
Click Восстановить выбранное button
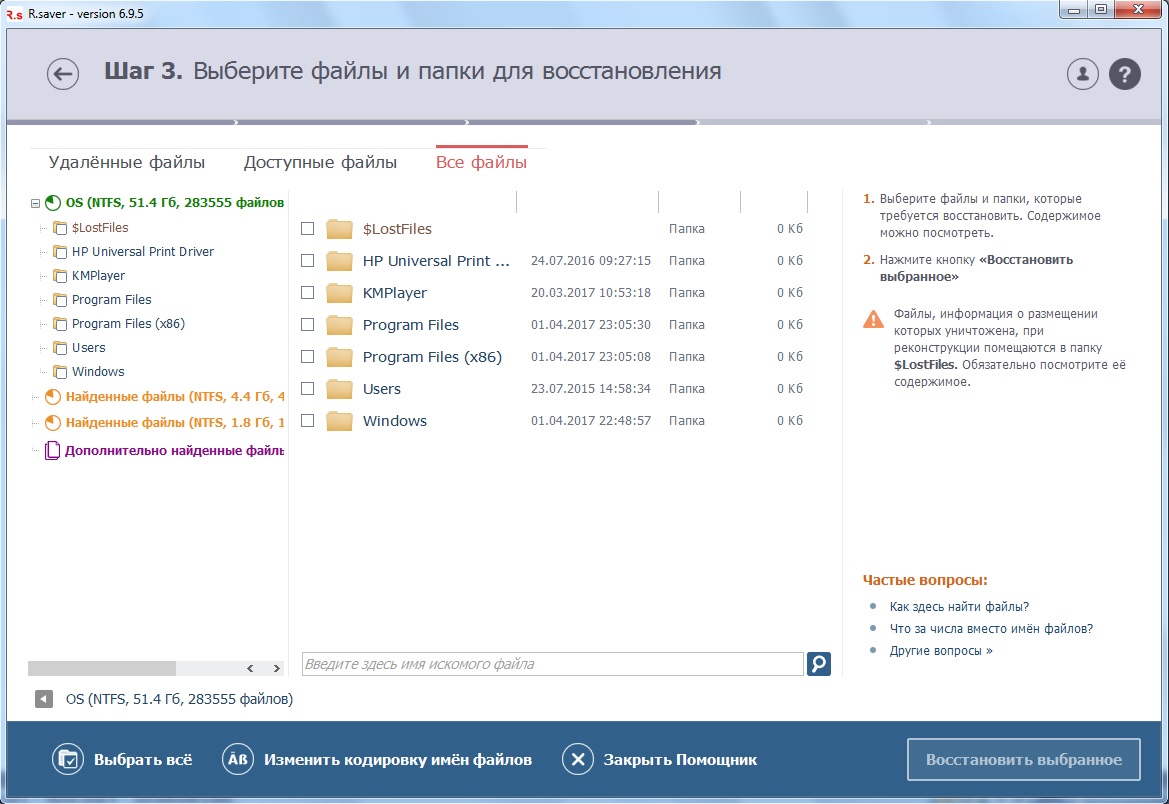click(x=1024, y=759)
